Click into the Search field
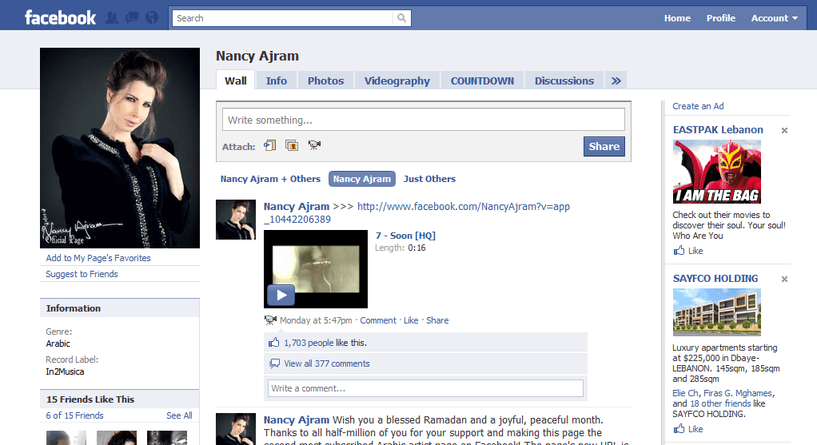 [283, 18]
